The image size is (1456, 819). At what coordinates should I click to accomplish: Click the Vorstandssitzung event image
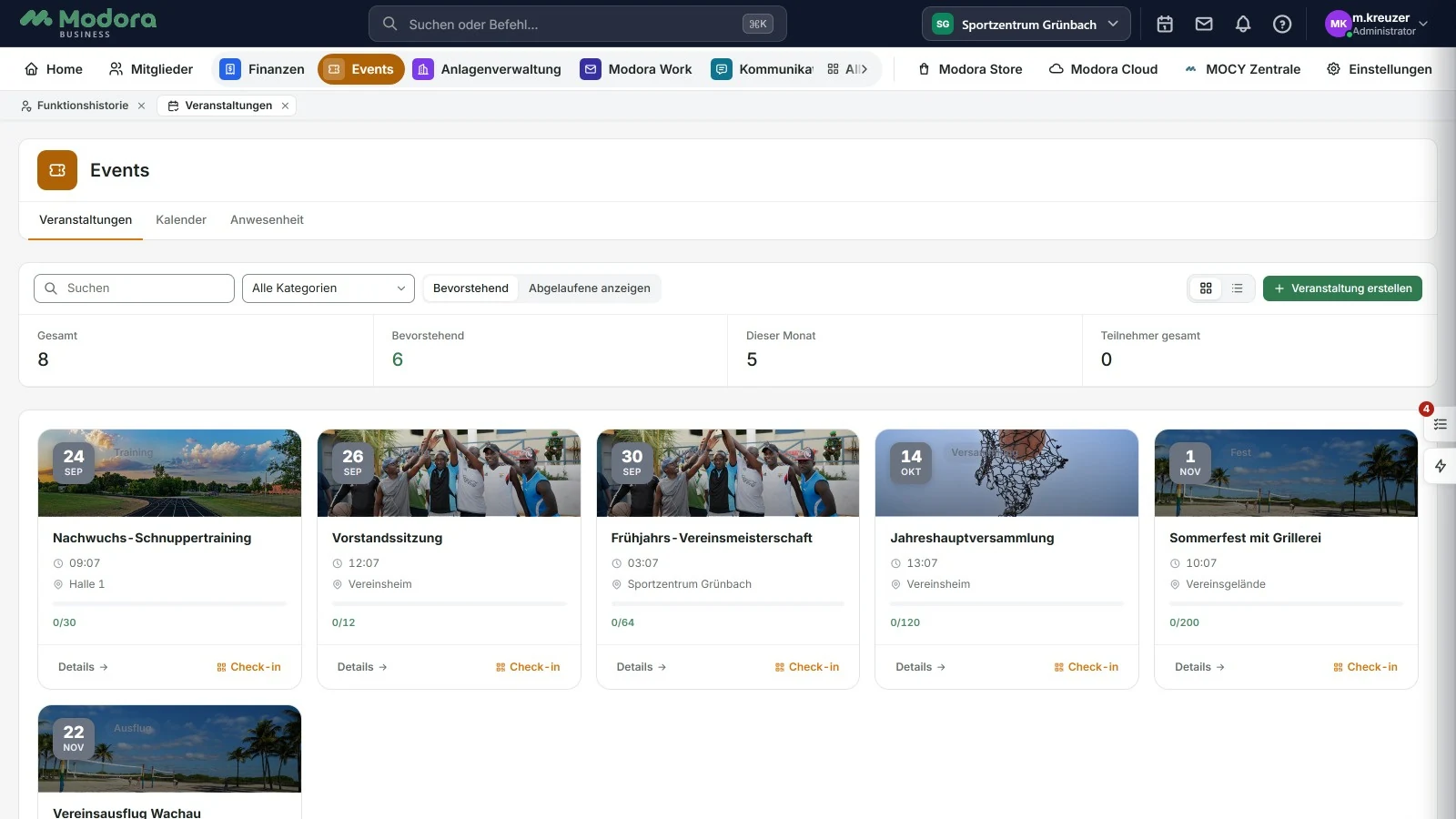tap(449, 473)
